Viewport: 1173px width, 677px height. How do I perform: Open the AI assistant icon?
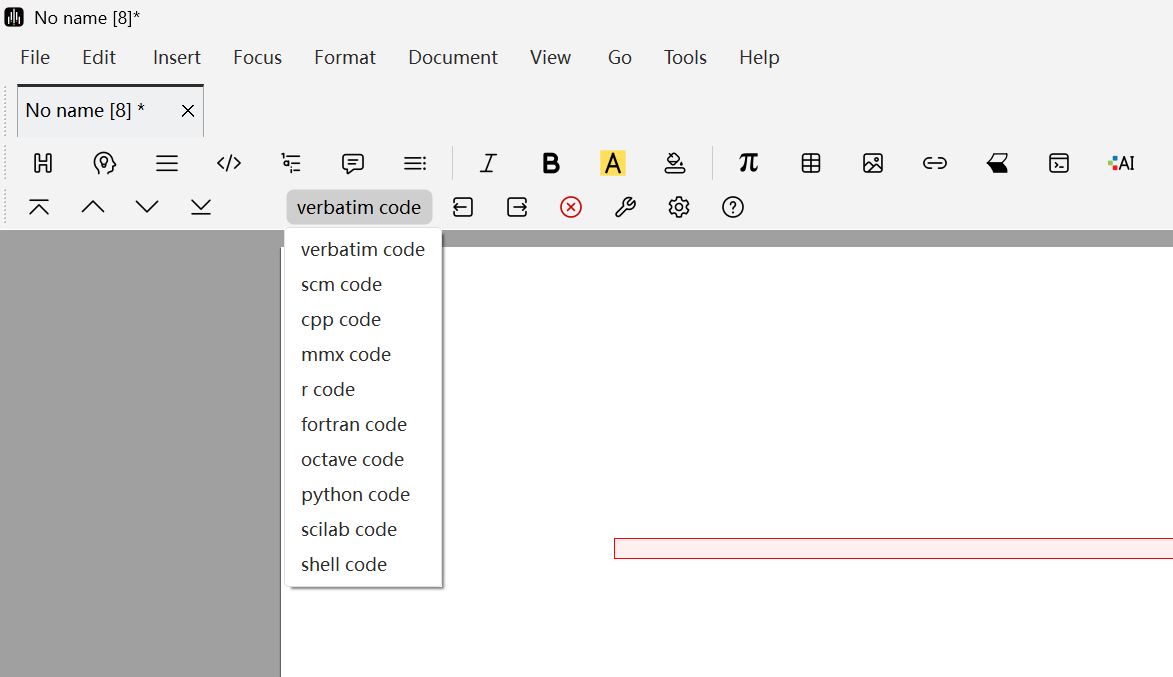click(x=1121, y=163)
